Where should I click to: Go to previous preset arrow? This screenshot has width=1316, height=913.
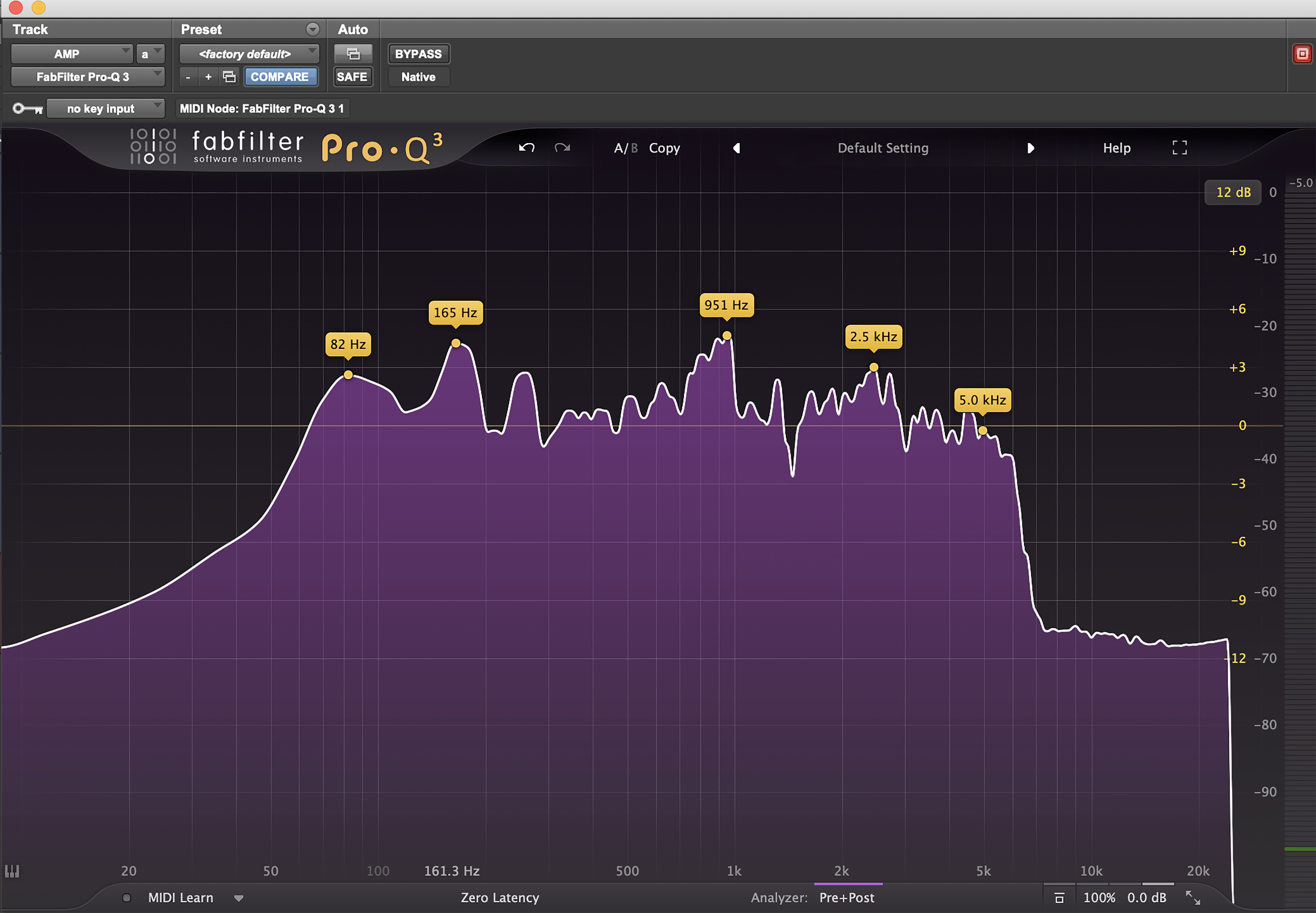(736, 148)
